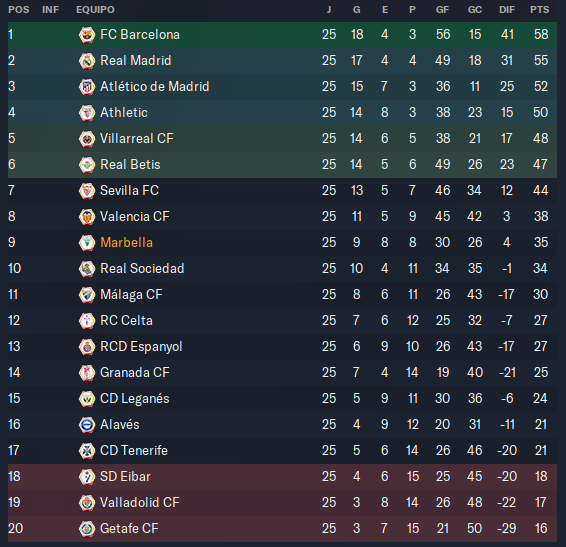This screenshot has width=566, height=547.
Task: Sort by the DIF column header
Action: (x=507, y=10)
